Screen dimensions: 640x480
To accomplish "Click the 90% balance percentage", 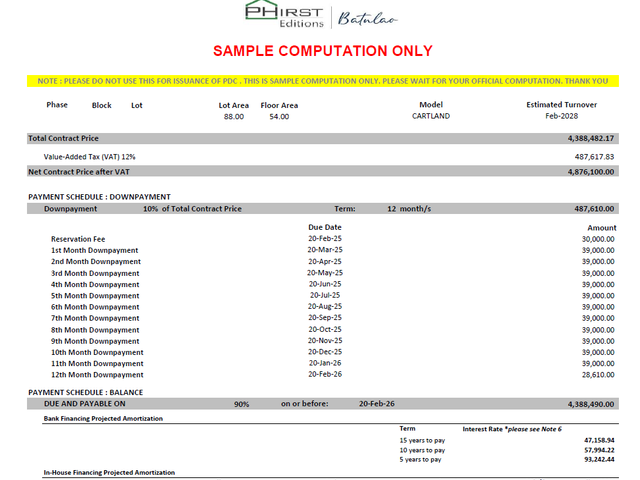I will click(x=241, y=404).
